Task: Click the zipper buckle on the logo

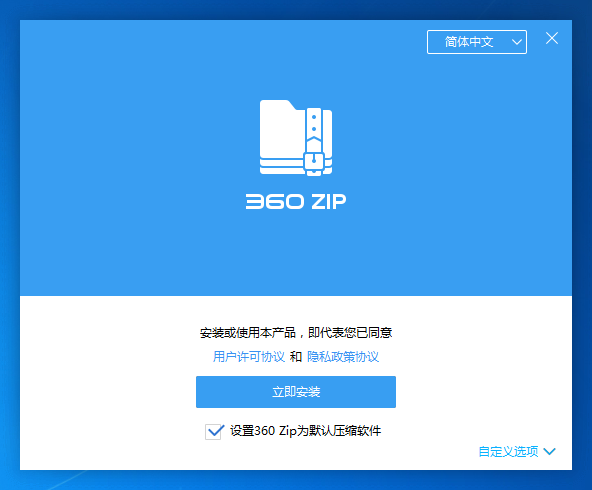Action: click(314, 162)
